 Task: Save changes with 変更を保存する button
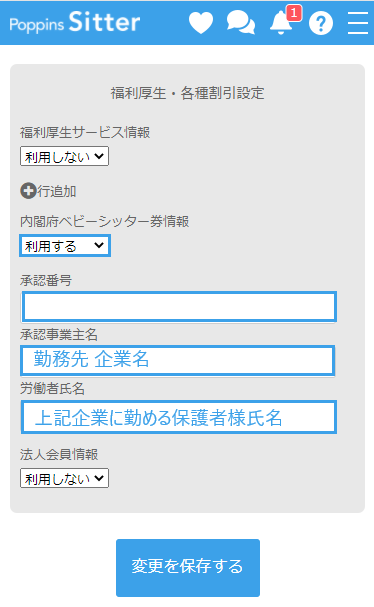[188, 568]
